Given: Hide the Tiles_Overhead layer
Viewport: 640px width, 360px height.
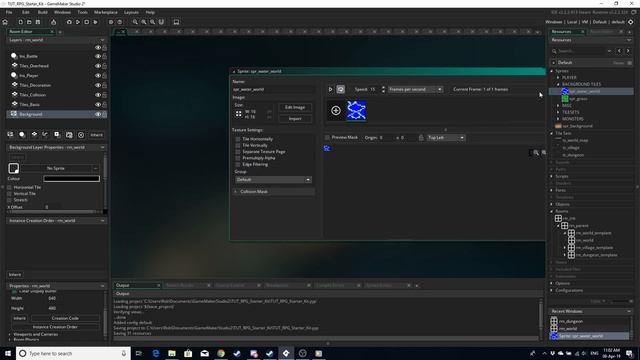Looking at the screenshot, I should [98, 66].
